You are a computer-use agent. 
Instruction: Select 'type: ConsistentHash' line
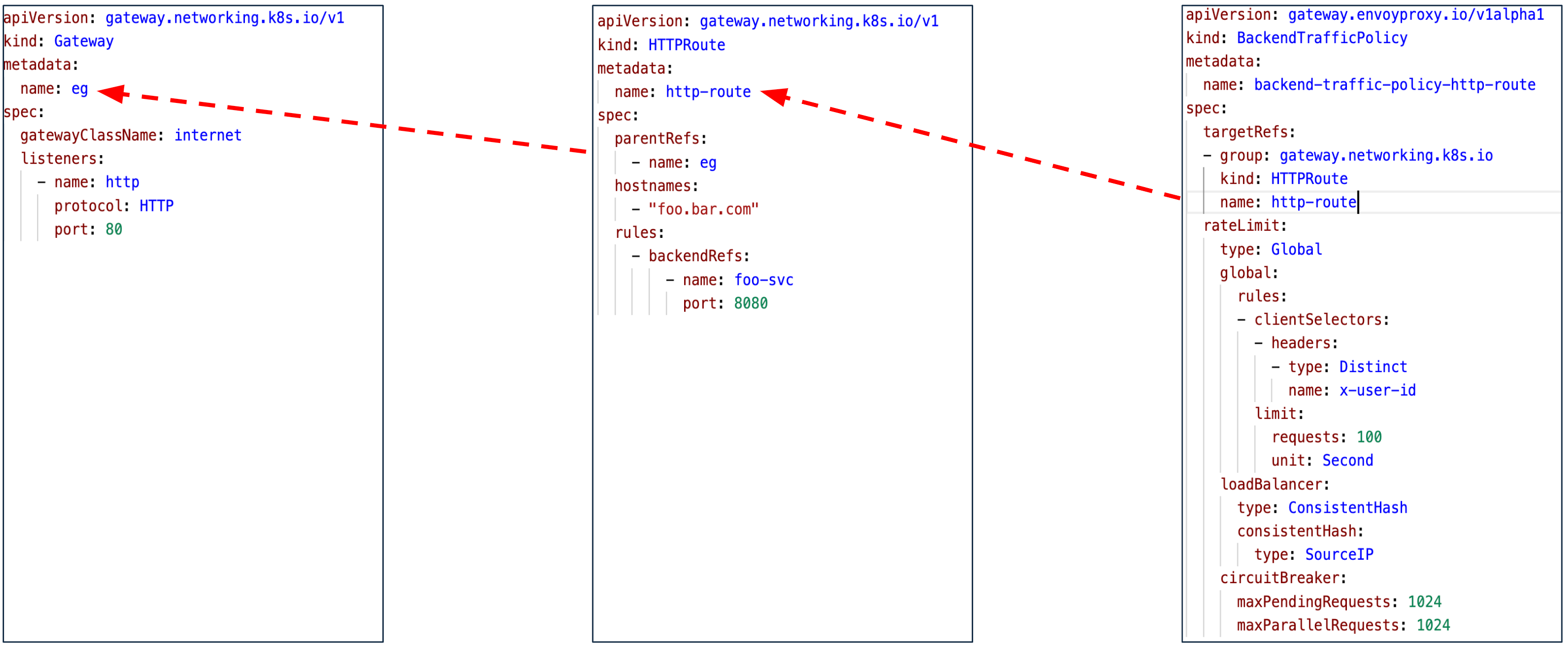pos(1322,508)
